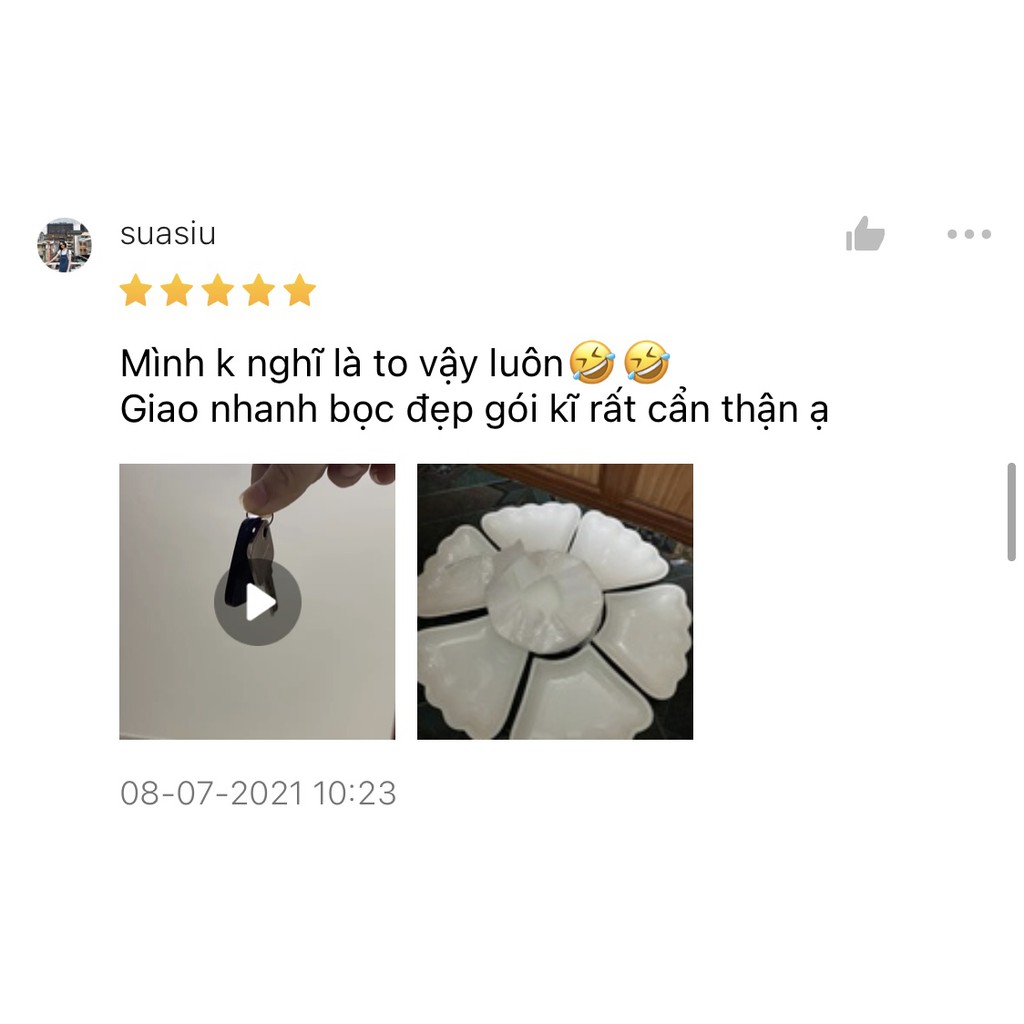Like the review with thumbs-up icon
This screenshot has width=1024, height=1024.
865,233
